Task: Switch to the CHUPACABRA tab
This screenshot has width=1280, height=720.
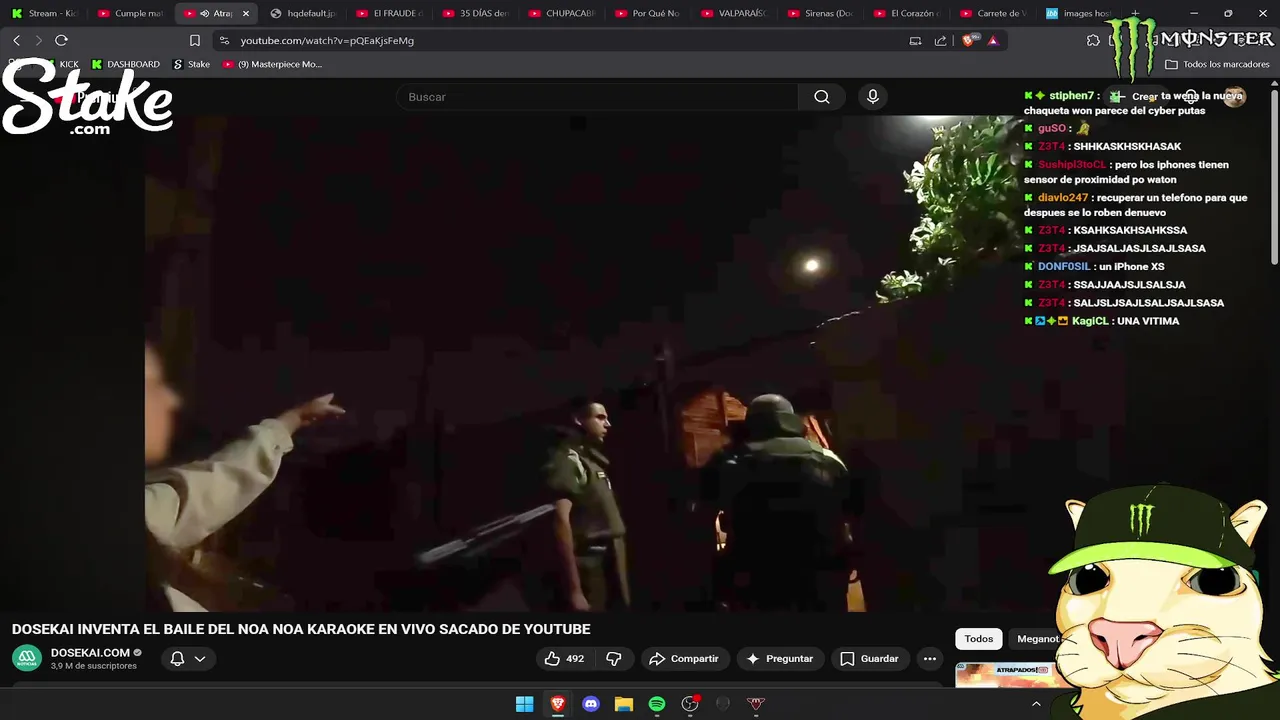Action: click(x=562, y=14)
